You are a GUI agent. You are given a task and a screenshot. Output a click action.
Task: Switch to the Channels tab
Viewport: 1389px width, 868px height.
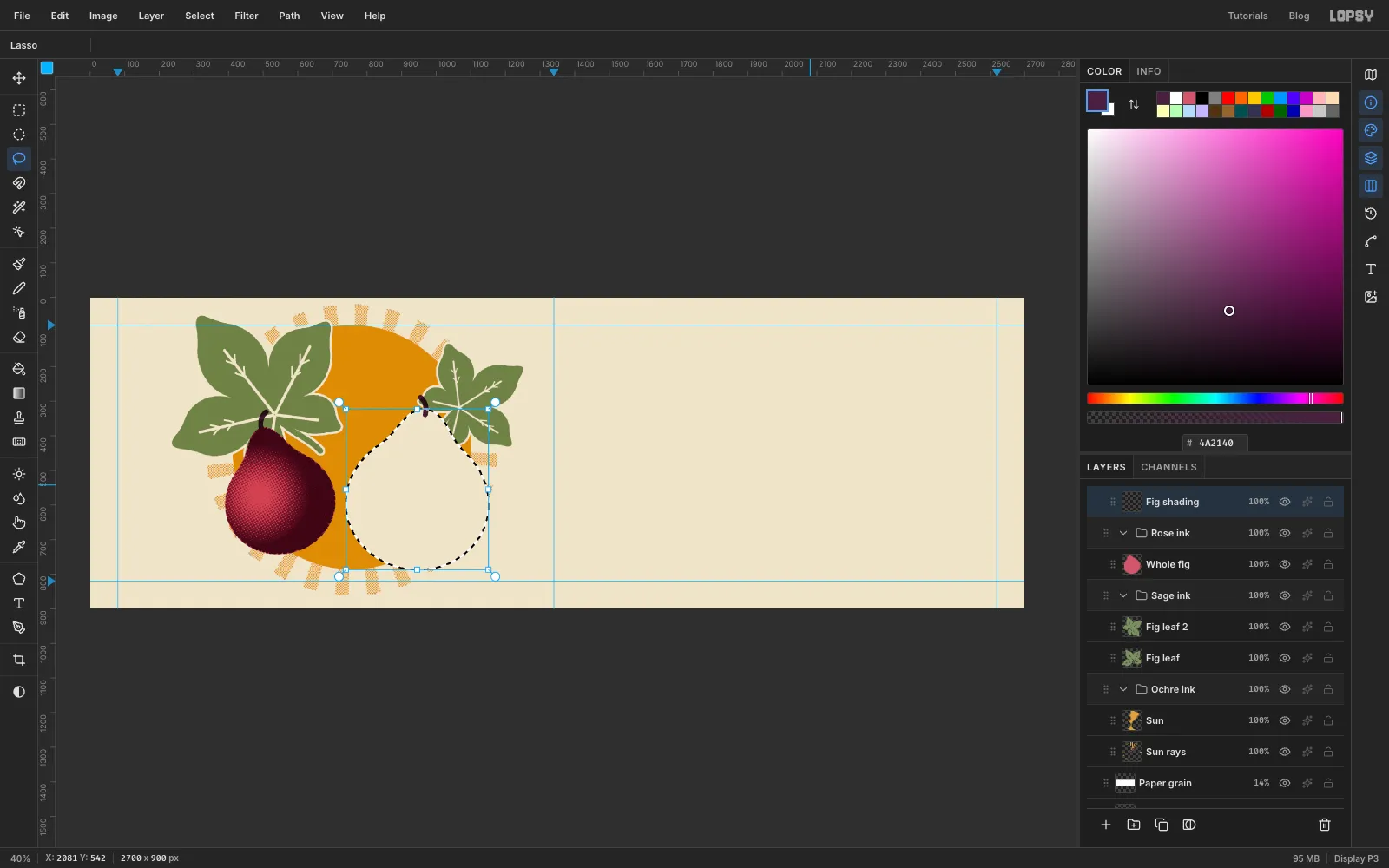pos(1168,467)
